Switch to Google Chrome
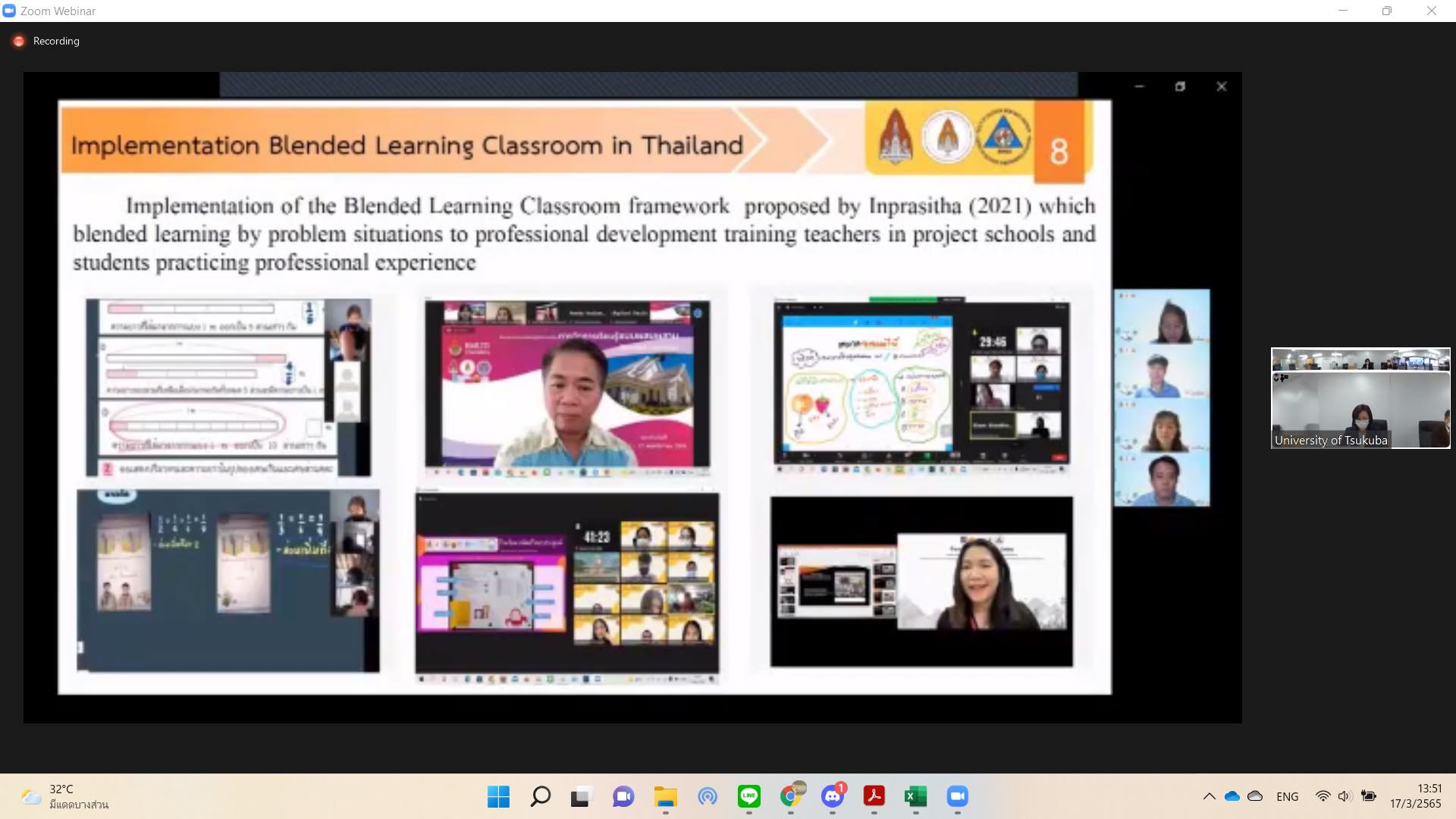 tap(791, 796)
